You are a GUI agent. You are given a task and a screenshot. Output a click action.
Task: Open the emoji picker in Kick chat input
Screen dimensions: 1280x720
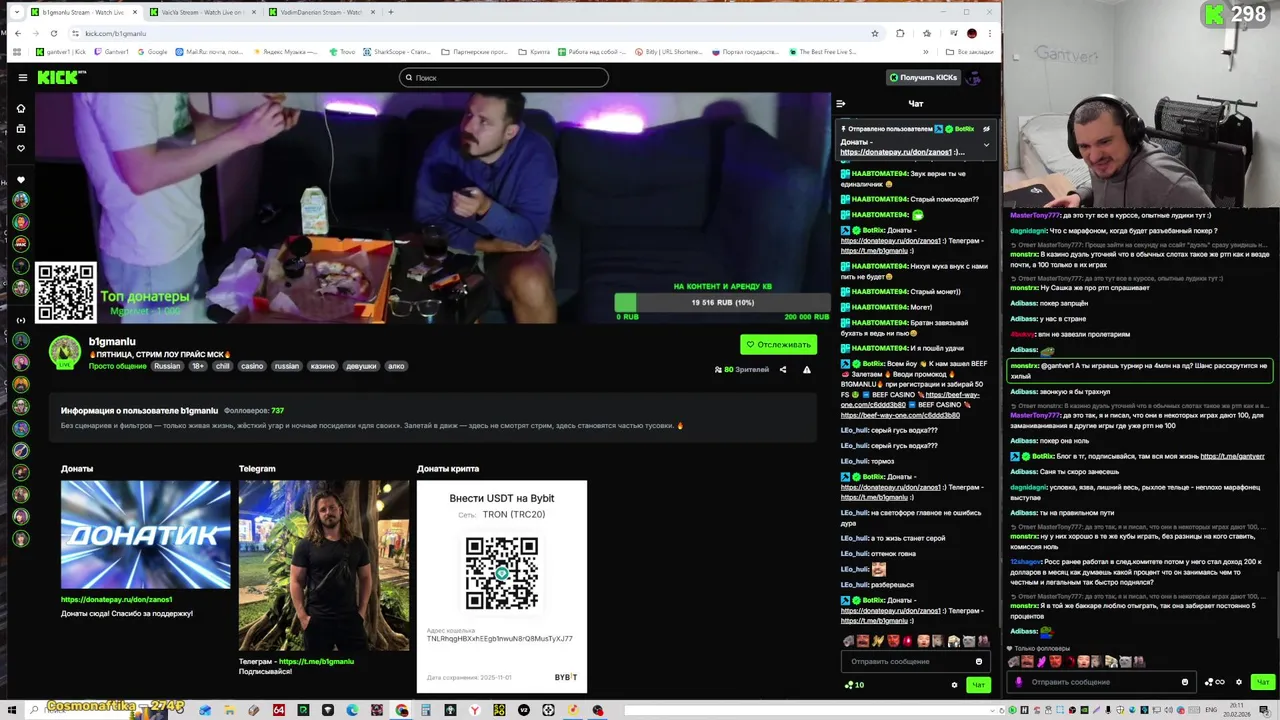point(979,661)
